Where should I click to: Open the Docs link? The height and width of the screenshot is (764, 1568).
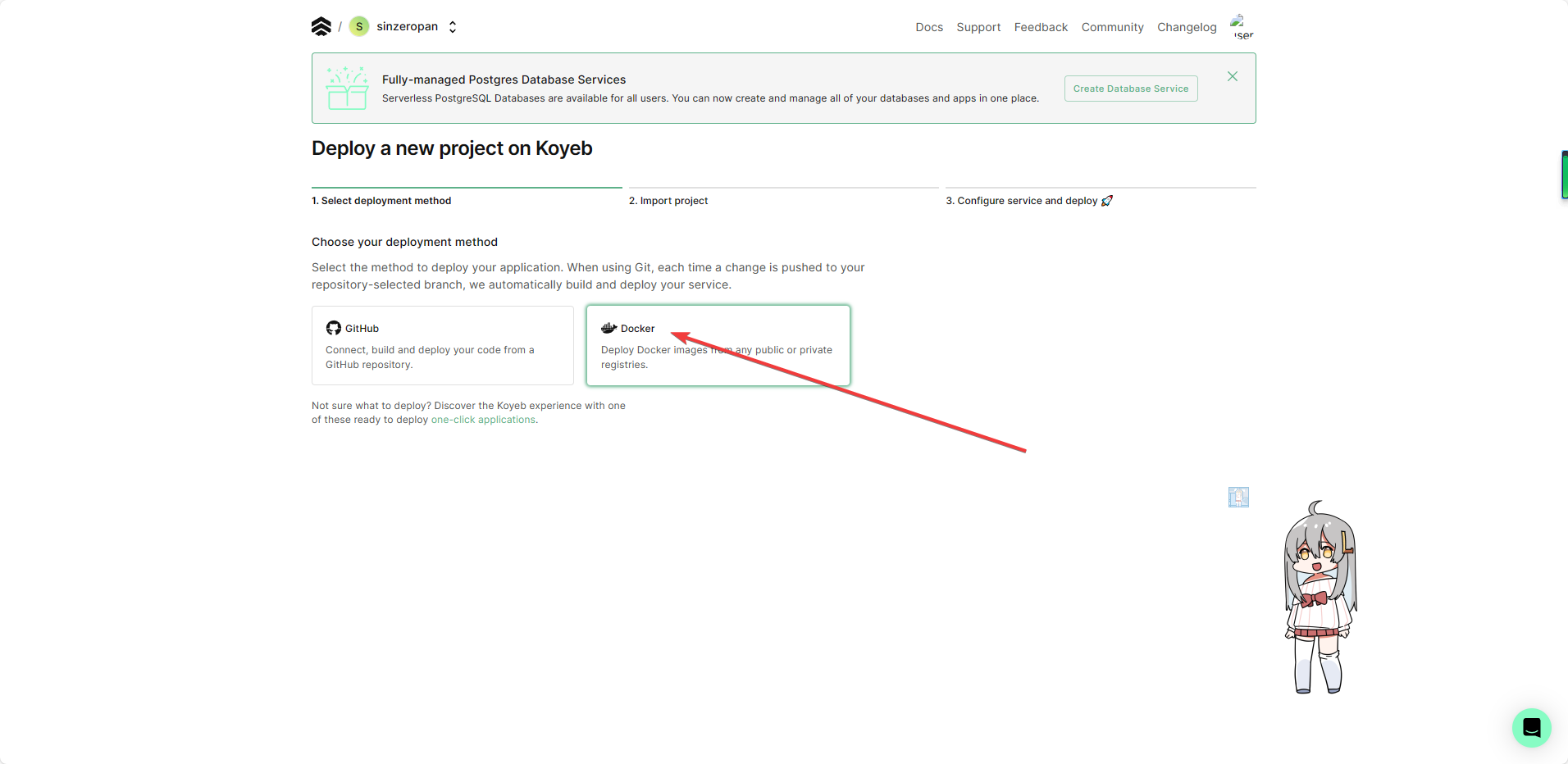[929, 27]
